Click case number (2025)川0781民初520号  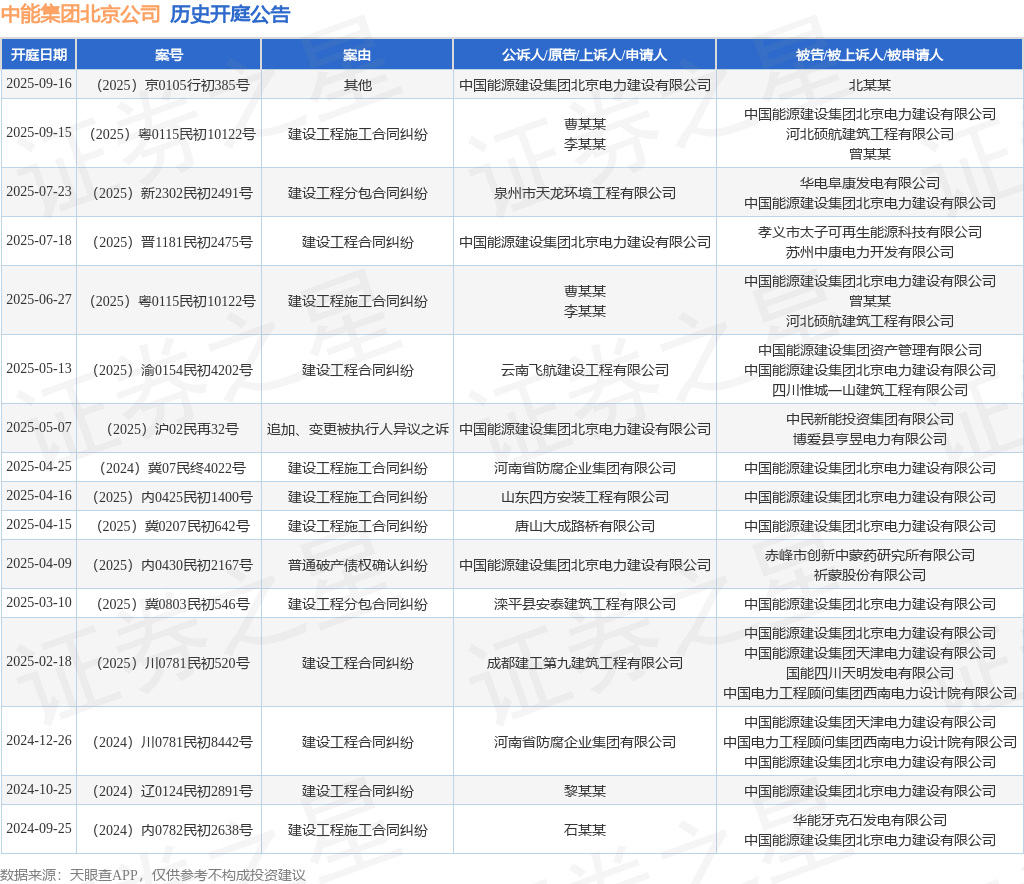[168, 663]
